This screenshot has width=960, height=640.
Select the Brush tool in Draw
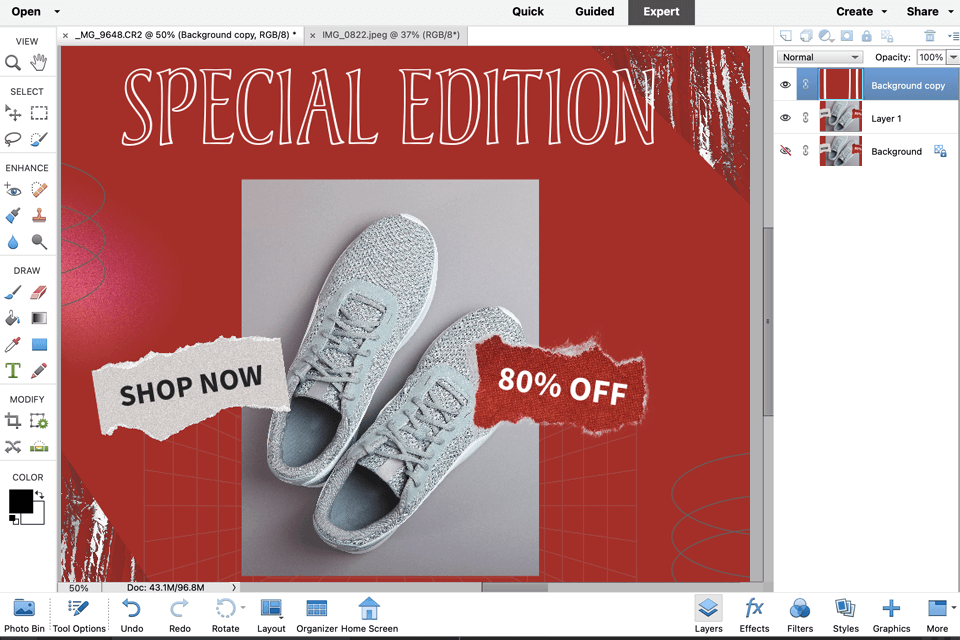pyautogui.click(x=13, y=292)
